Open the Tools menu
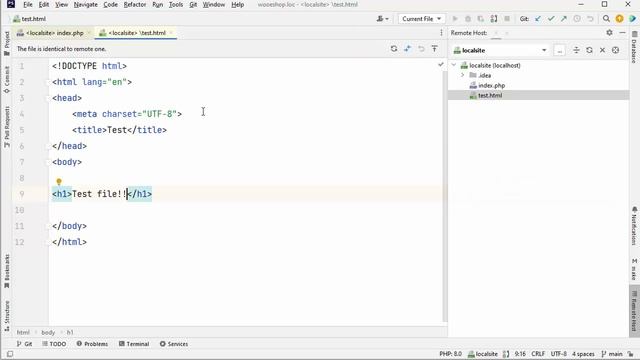 (176, 4)
